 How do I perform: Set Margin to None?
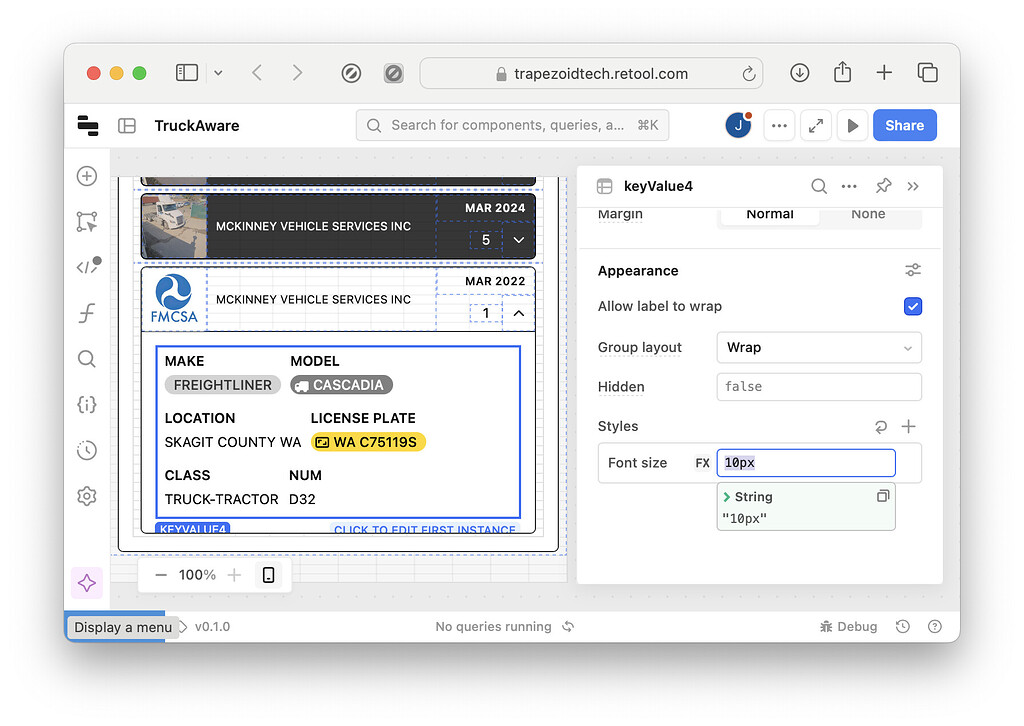(868, 215)
